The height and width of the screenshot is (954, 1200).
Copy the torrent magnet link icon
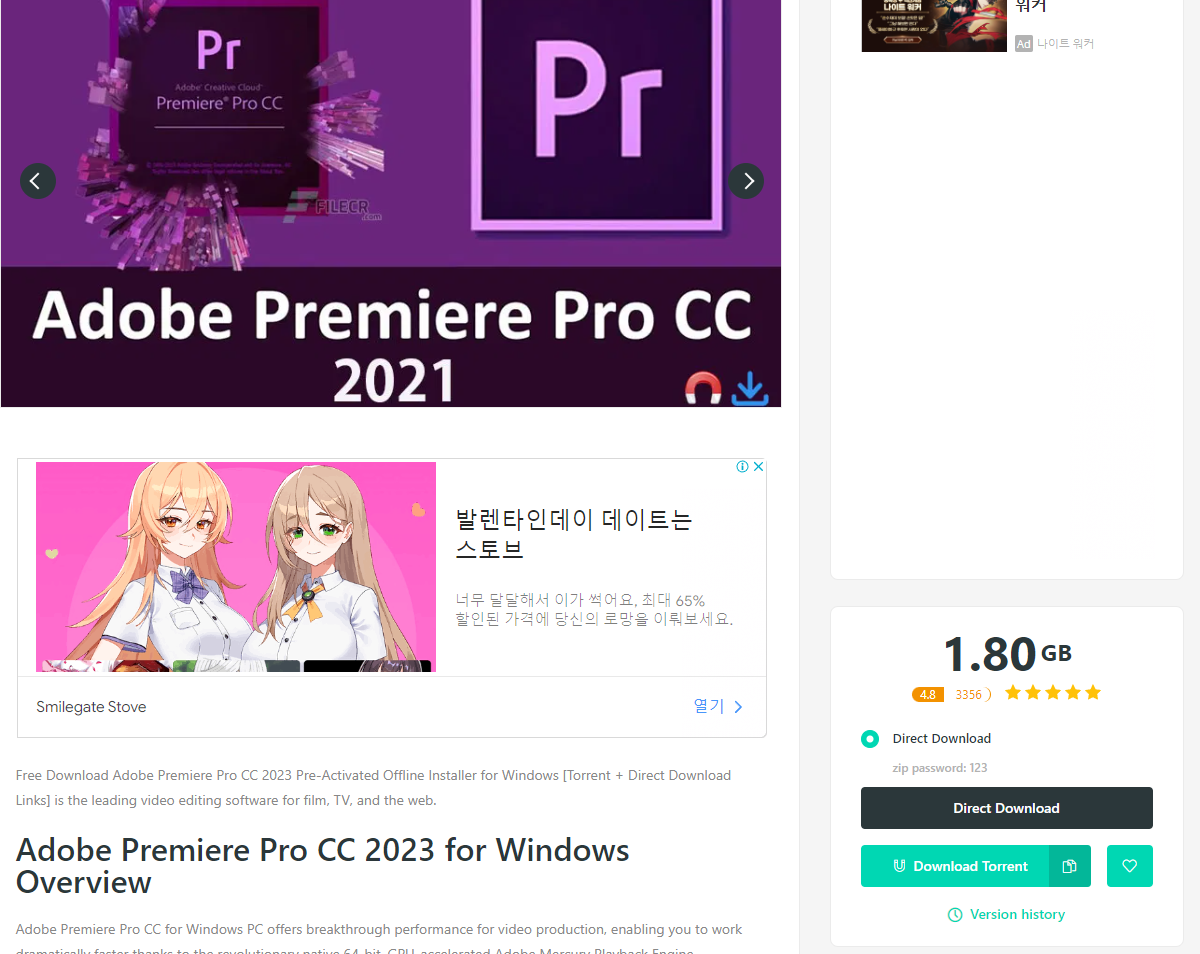(x=1070, y=866)
